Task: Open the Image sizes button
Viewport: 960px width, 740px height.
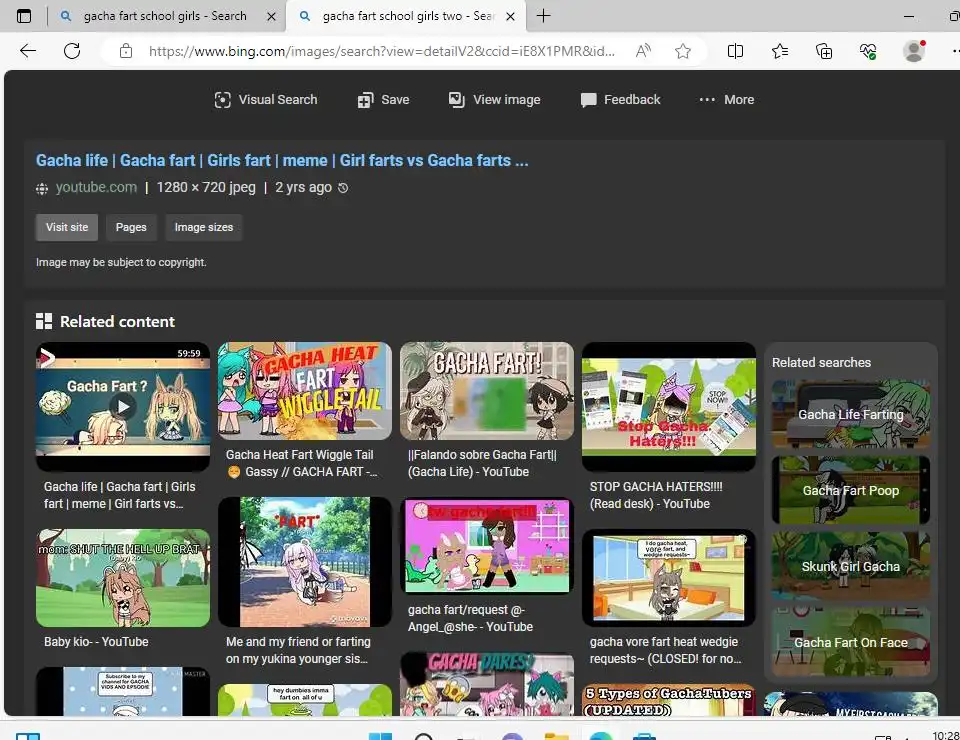Action: (204, 227)
